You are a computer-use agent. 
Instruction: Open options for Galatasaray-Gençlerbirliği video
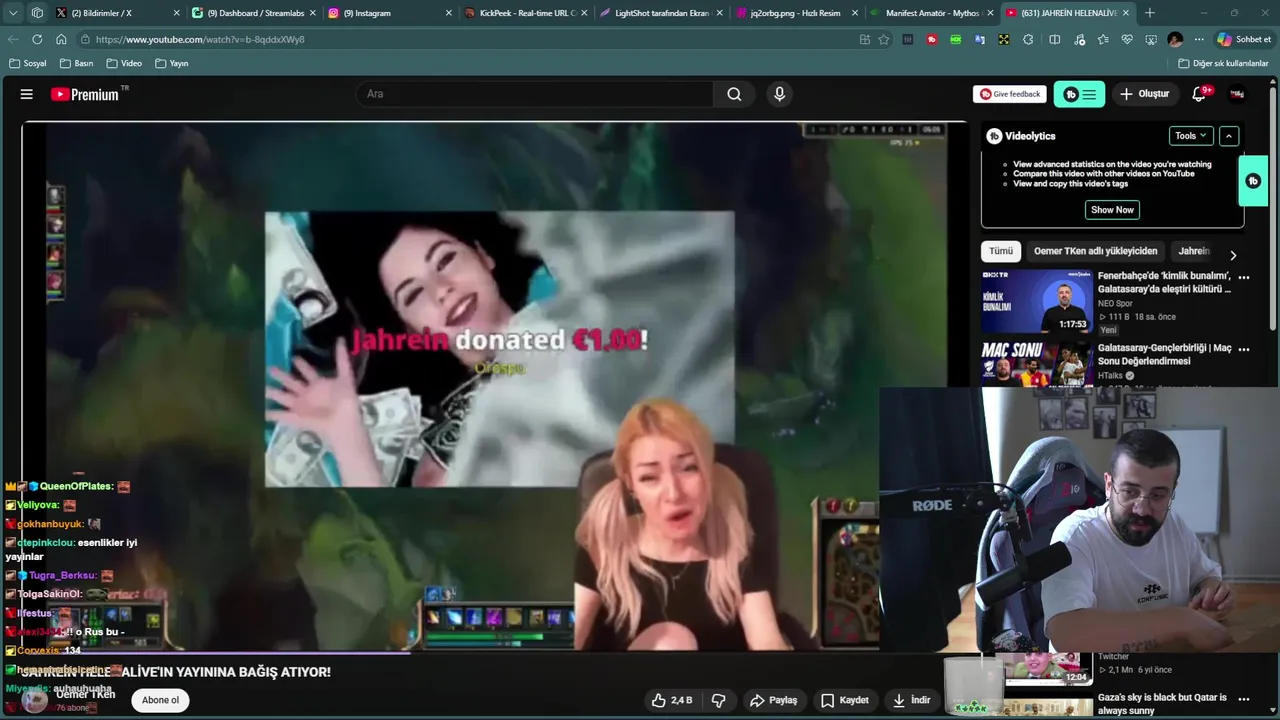point(1244,349)
